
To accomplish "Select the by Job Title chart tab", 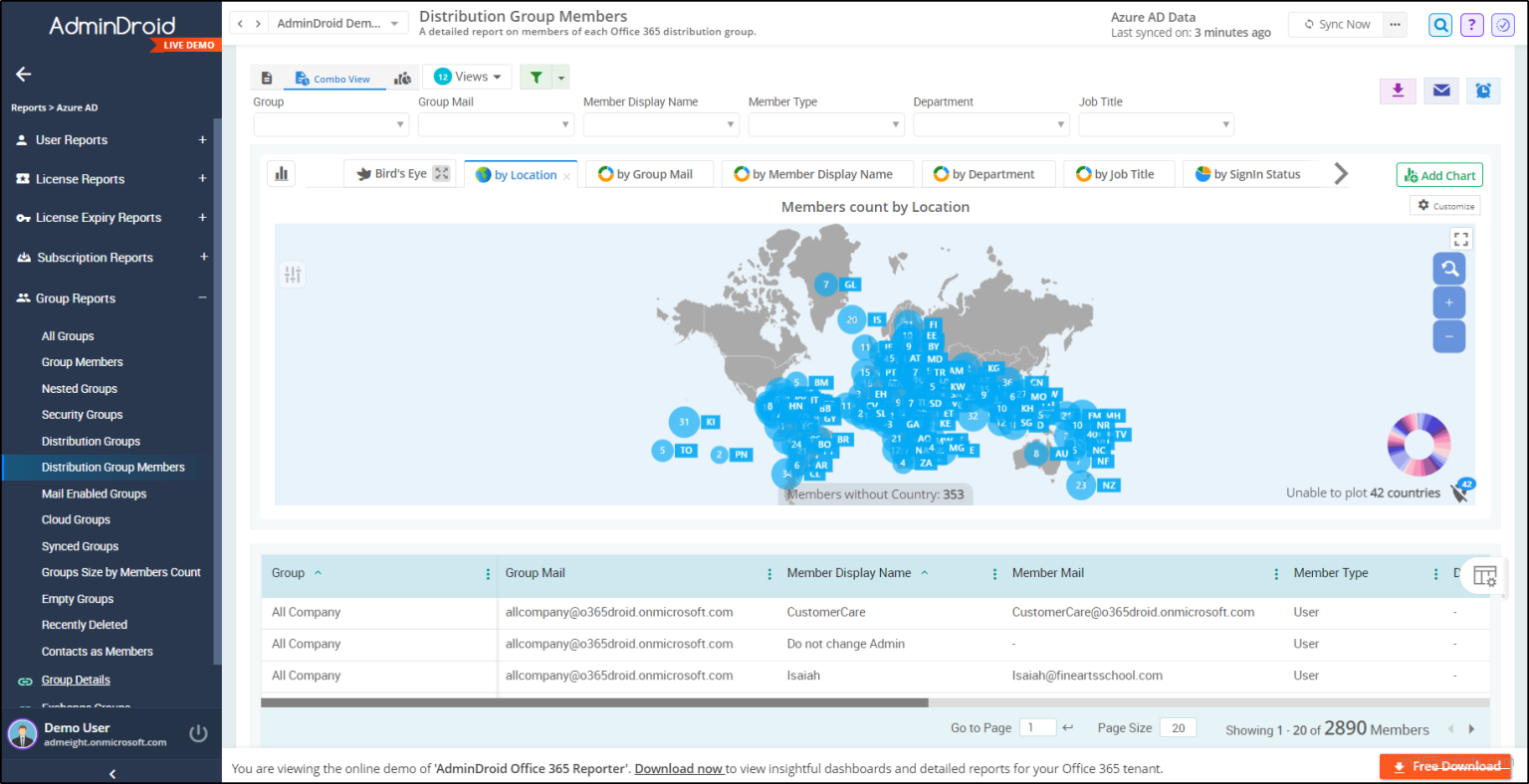I will tap(1119, 174).
